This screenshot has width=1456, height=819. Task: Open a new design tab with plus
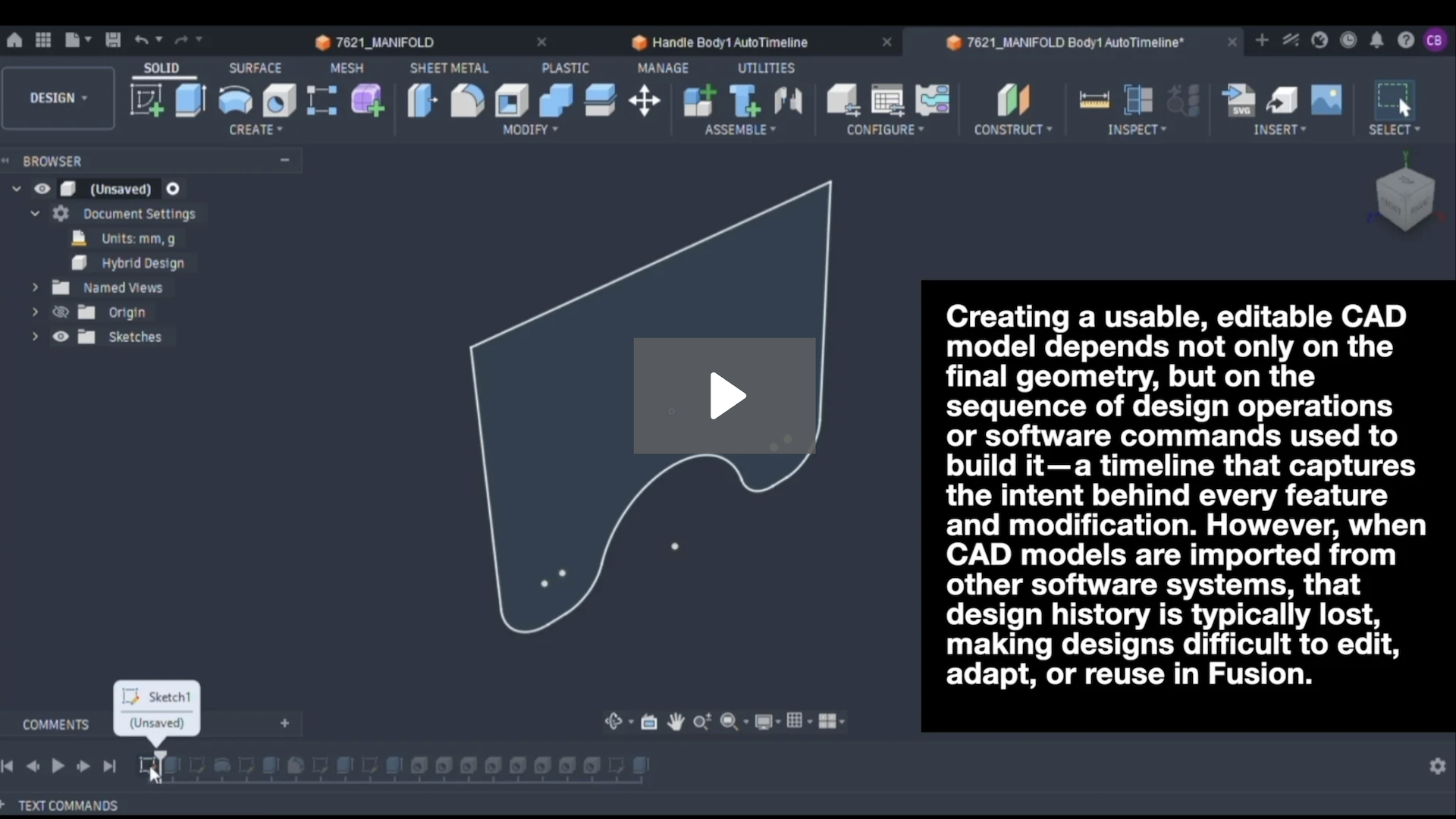click(x=1262, y=40)
